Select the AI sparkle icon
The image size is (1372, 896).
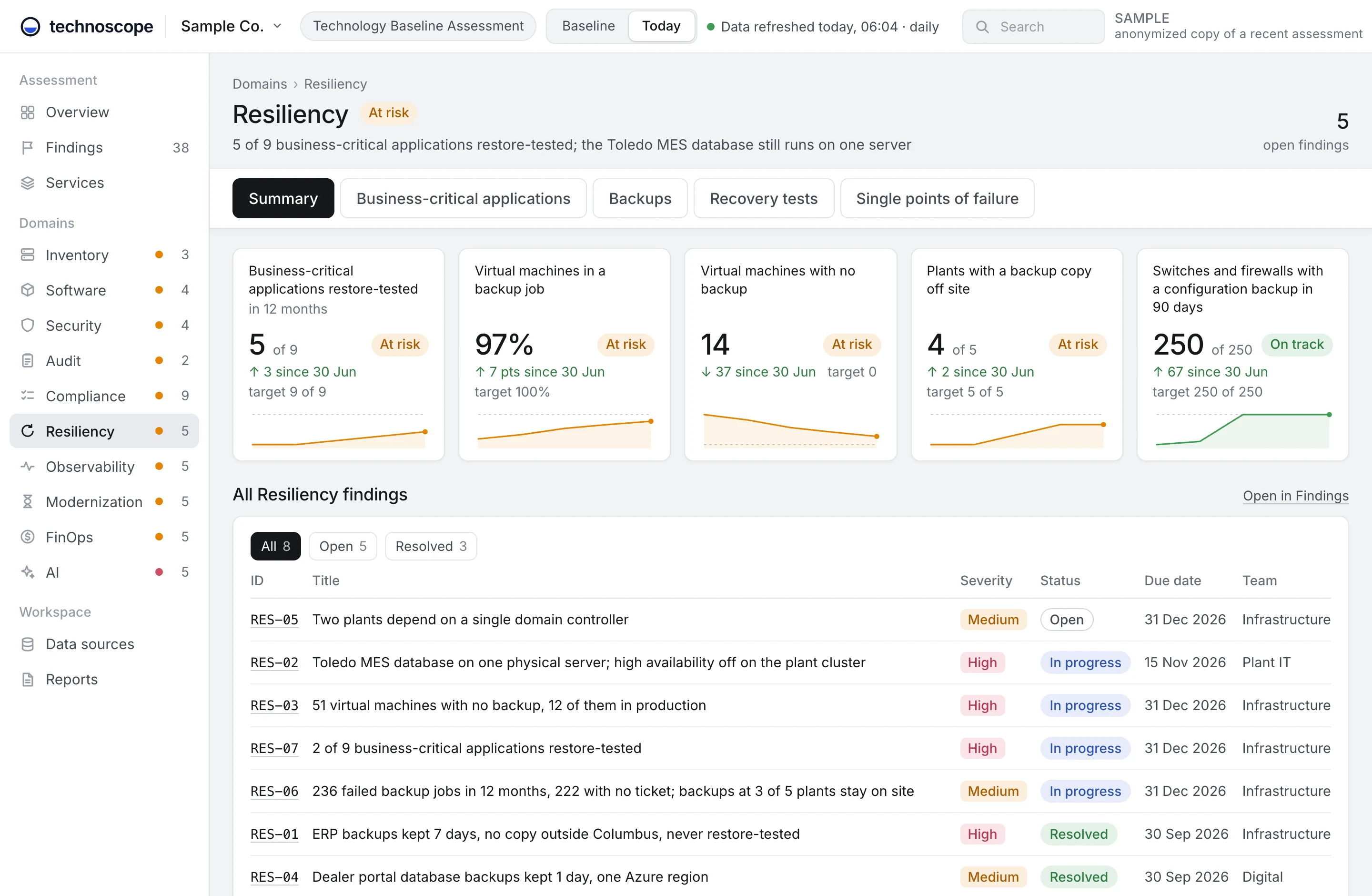[x=28, y=572]
